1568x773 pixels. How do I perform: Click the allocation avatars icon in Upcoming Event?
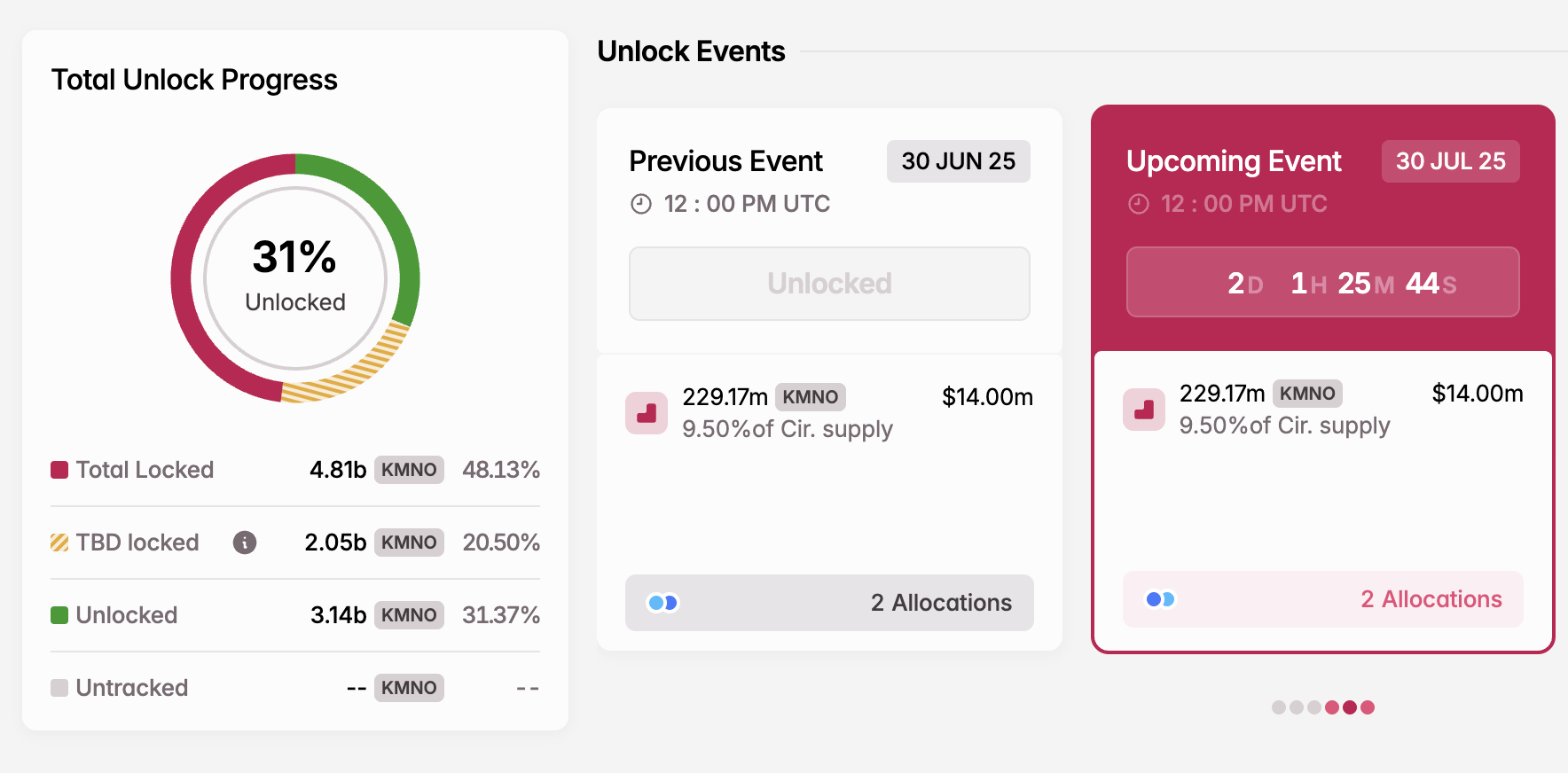coord(1159,598)
